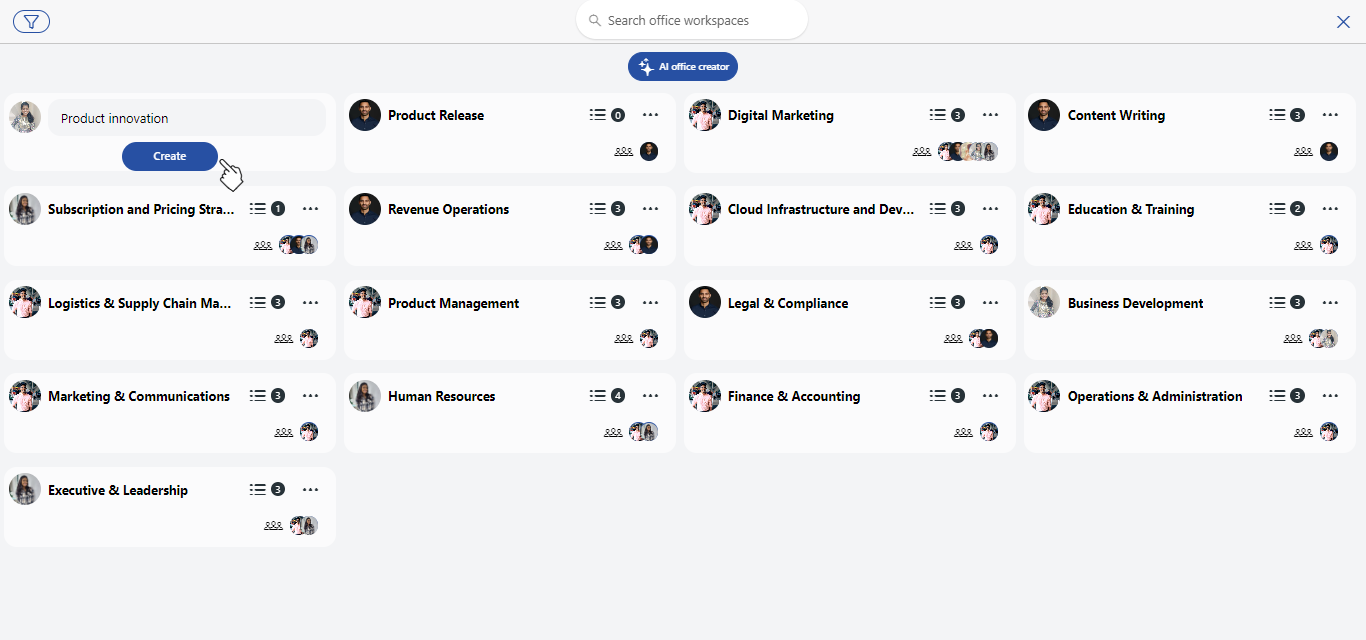This screenshot has height=640, width=1366.
Task: Launch the AI office creator
Action: pyautogui.click(x=683, y=67)
